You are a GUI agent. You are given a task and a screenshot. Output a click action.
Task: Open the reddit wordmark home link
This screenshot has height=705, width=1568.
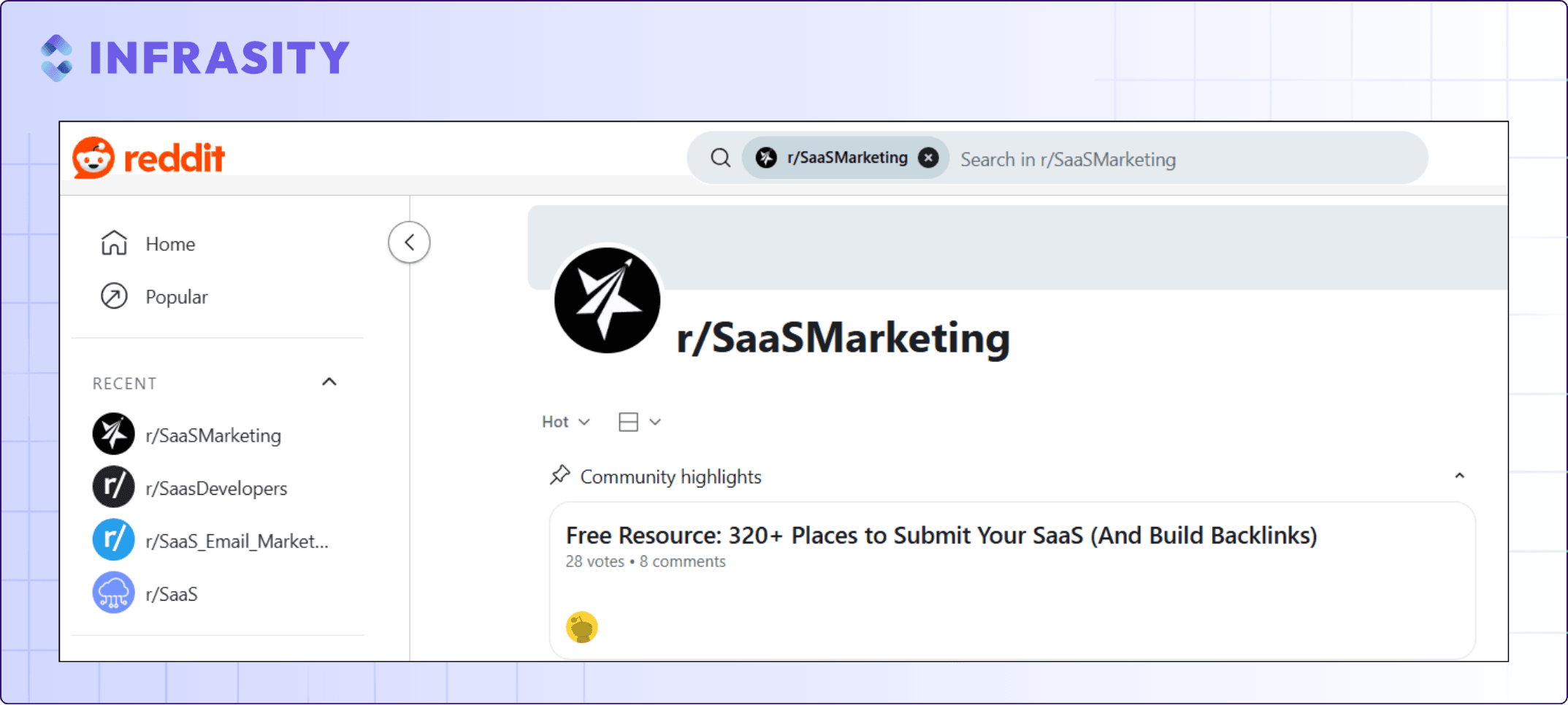click(174, 158)
